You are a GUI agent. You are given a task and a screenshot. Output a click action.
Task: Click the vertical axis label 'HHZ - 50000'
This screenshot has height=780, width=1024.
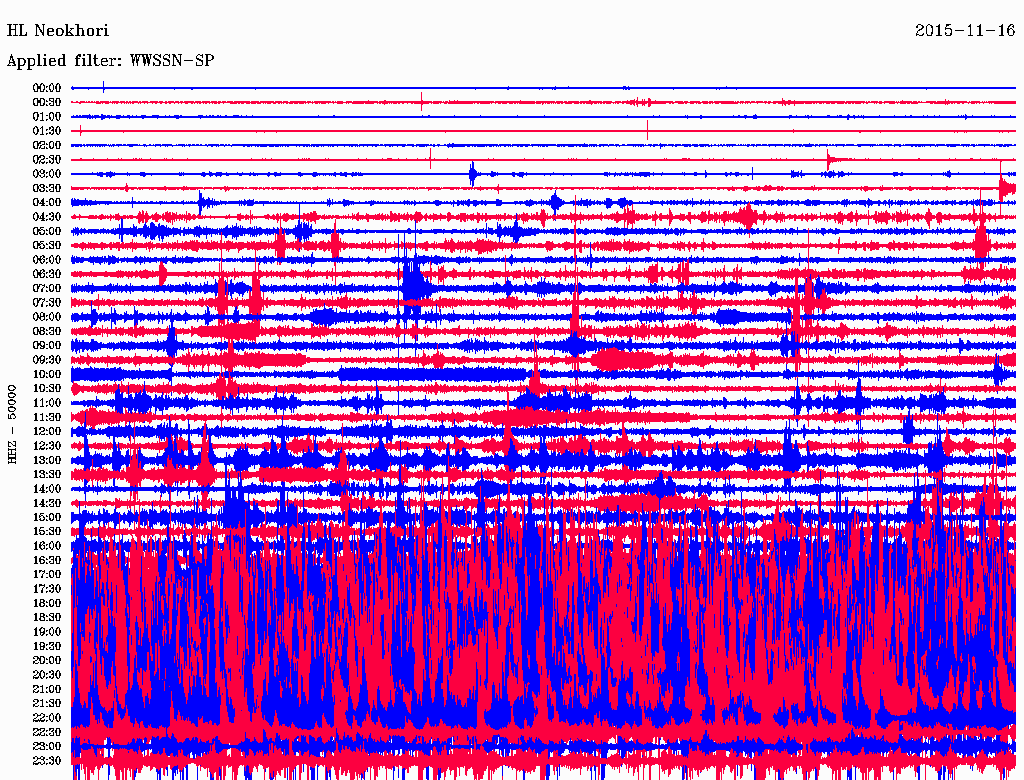[x=12, y=424]
